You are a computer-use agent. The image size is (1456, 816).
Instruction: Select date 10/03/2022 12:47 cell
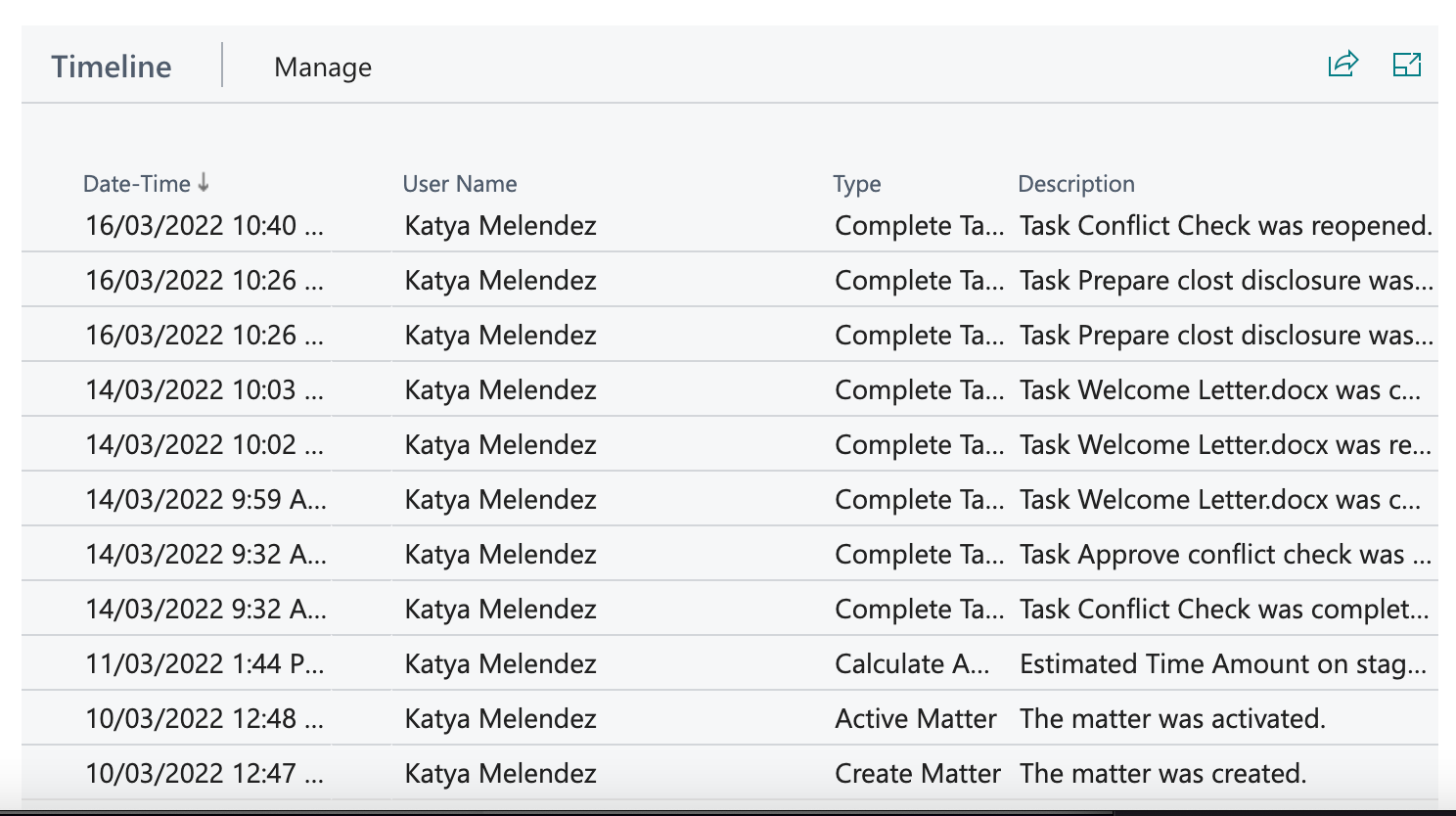(x=205, y=773)
